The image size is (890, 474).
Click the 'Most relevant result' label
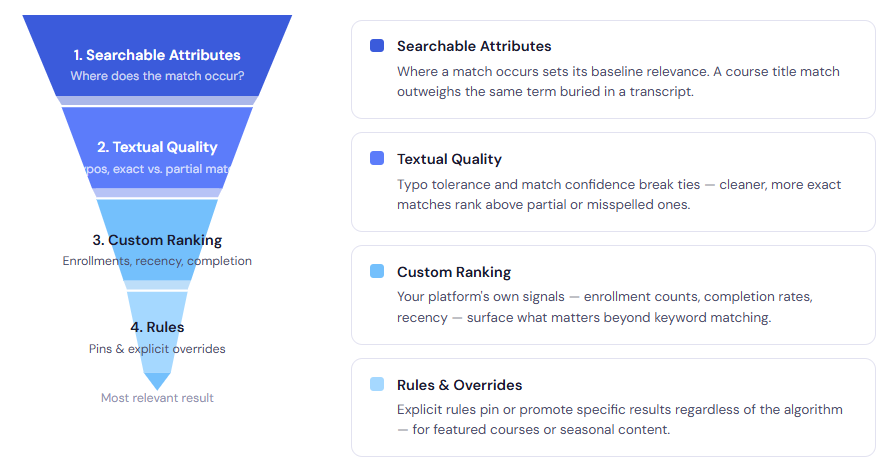[157, 398]
